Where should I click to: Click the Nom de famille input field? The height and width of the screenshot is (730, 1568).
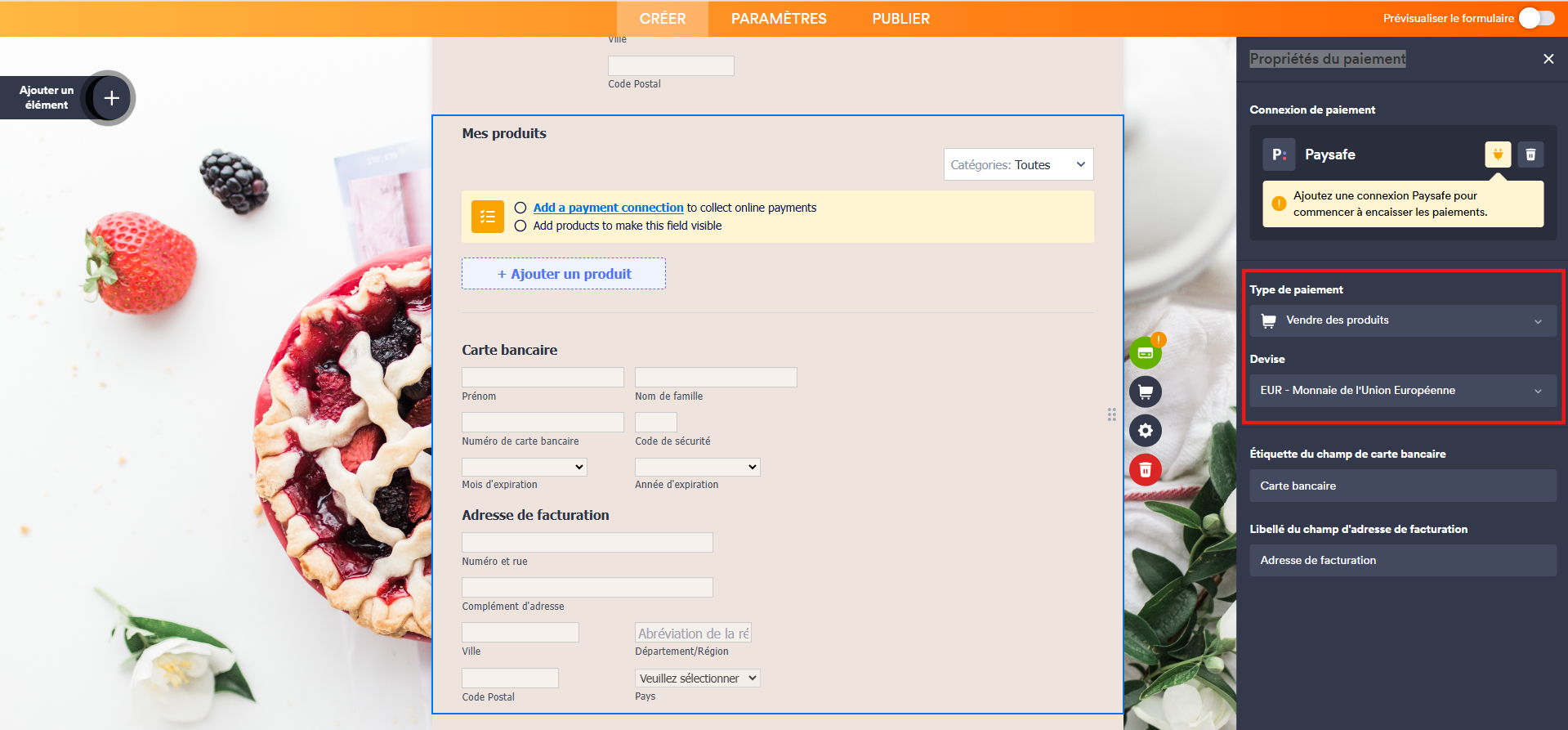point(716,377)
